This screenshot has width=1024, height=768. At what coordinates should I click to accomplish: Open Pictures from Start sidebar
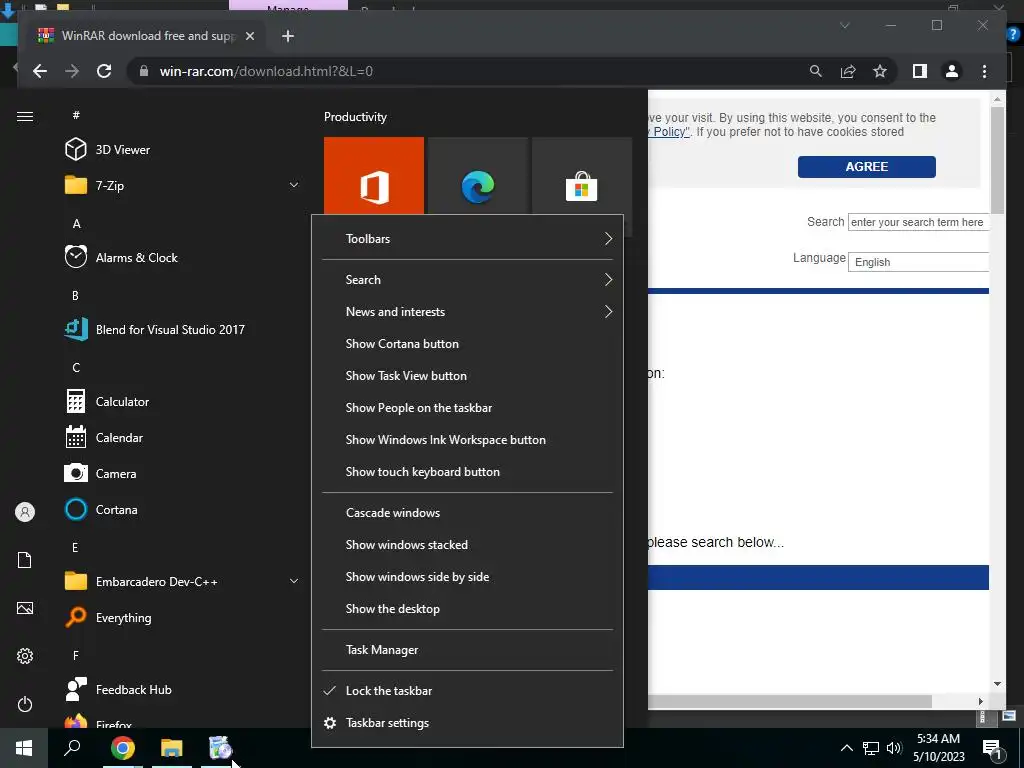[x=25, y=608]
